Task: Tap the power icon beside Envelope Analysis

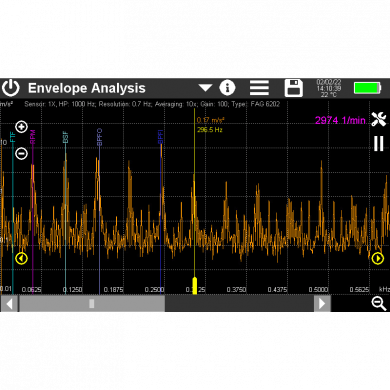Action: pyautogui.click(x=11, y=88)
